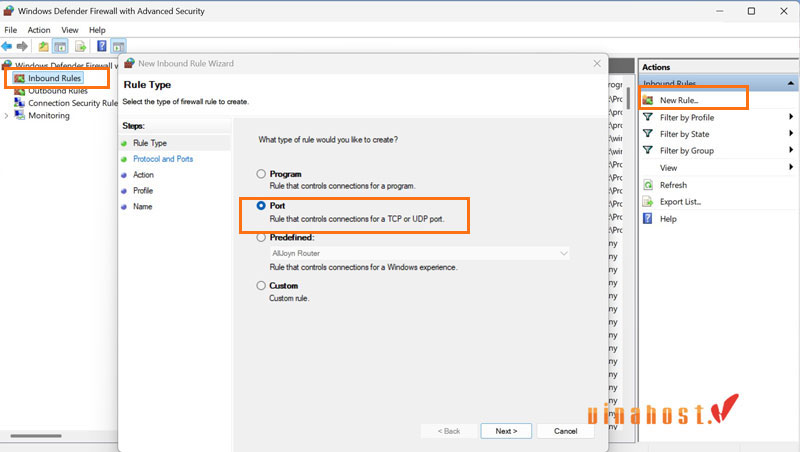Expand the Filter by Profile submenu arrow
This screenshot has width=800, height=452.
pos(790,117)
